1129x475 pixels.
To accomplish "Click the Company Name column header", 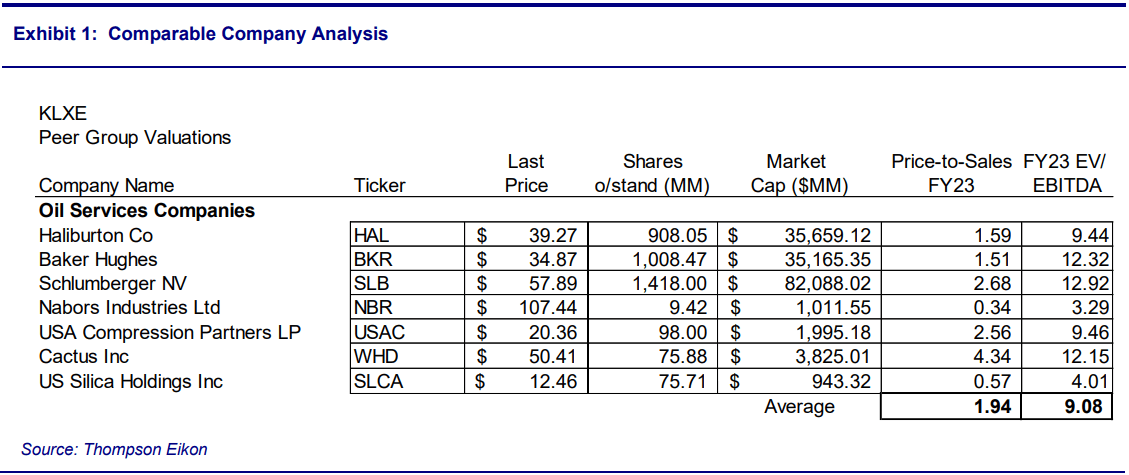I will click(x=106, y=185).
